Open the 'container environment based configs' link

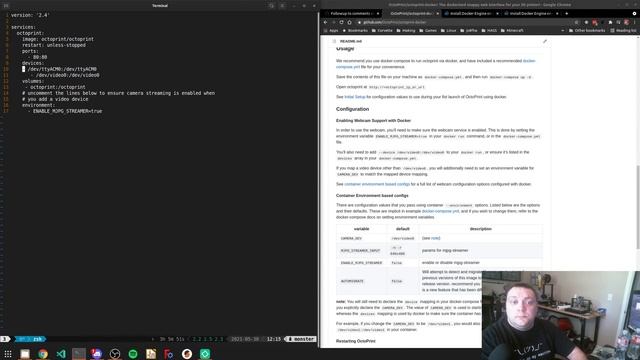coord(377,184)
